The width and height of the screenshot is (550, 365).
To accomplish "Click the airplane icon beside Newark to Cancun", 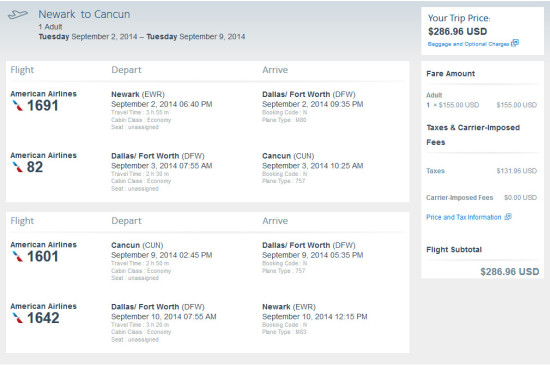I will (18, 15).
